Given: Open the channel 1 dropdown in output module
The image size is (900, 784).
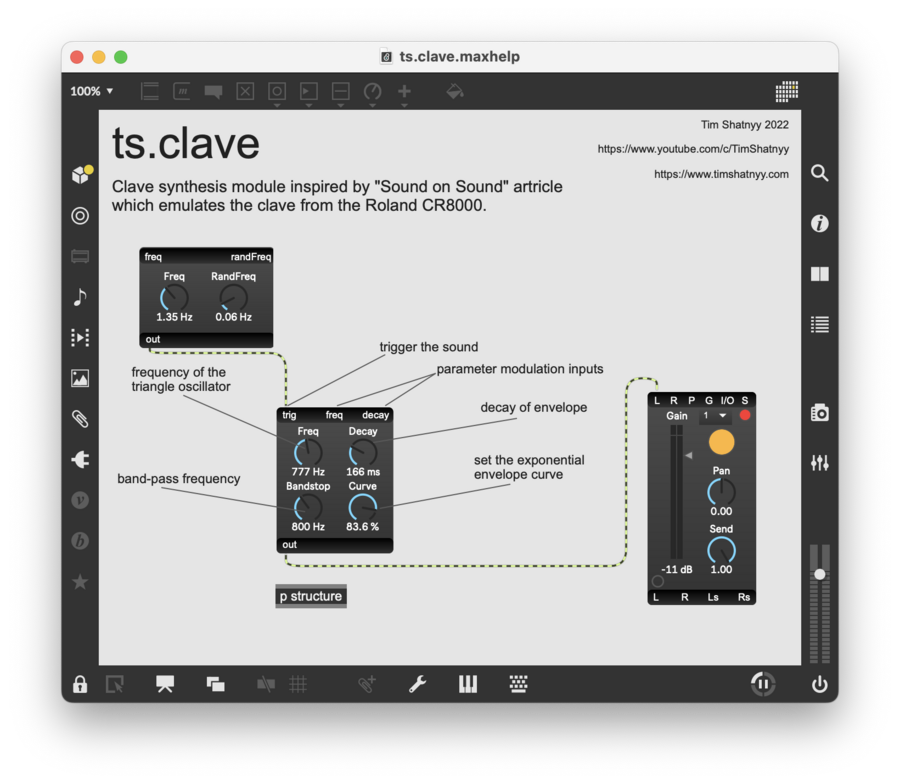Looking at the screenshot, I should click(715, 416).
